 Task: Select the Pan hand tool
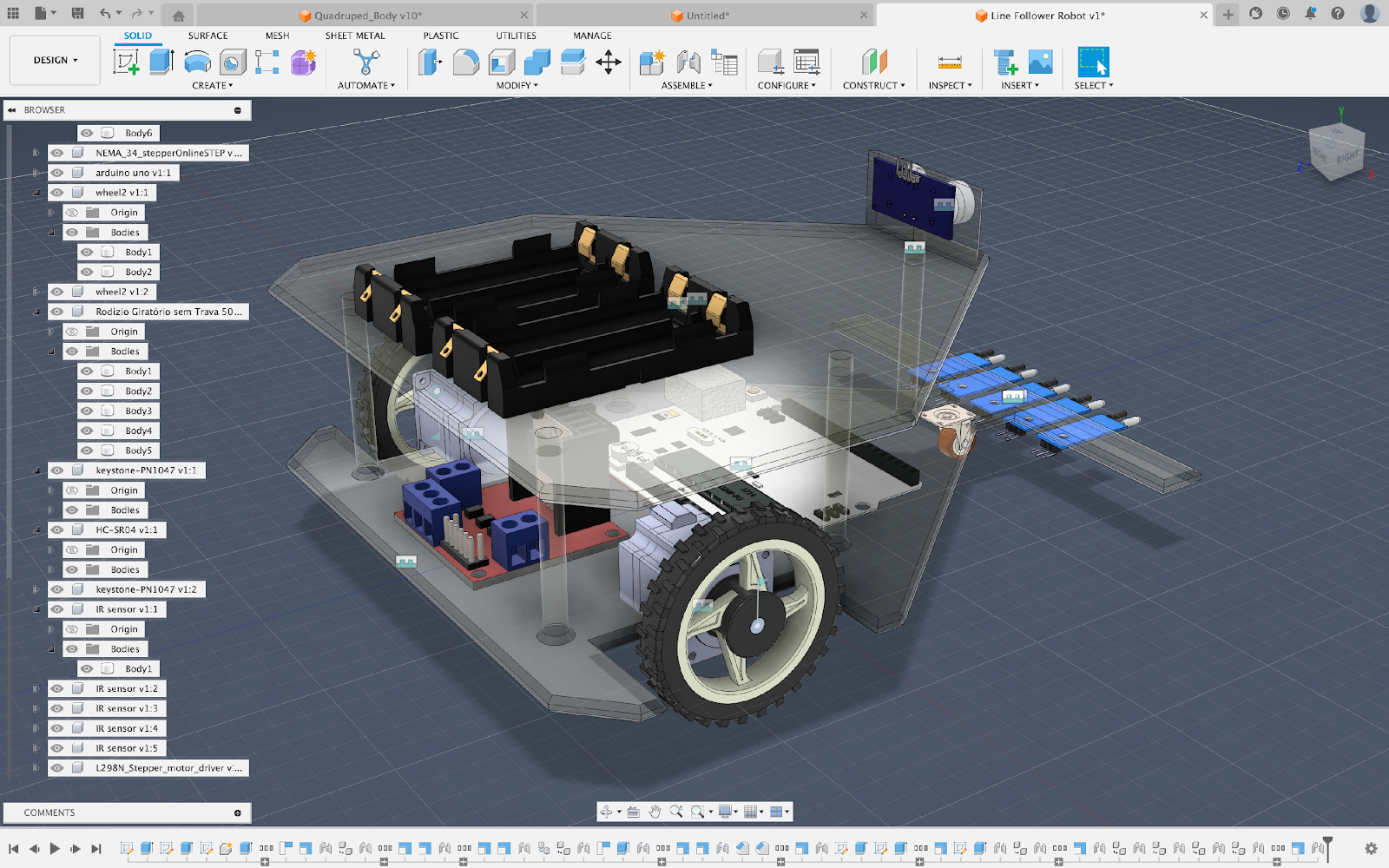click(655, 812)
